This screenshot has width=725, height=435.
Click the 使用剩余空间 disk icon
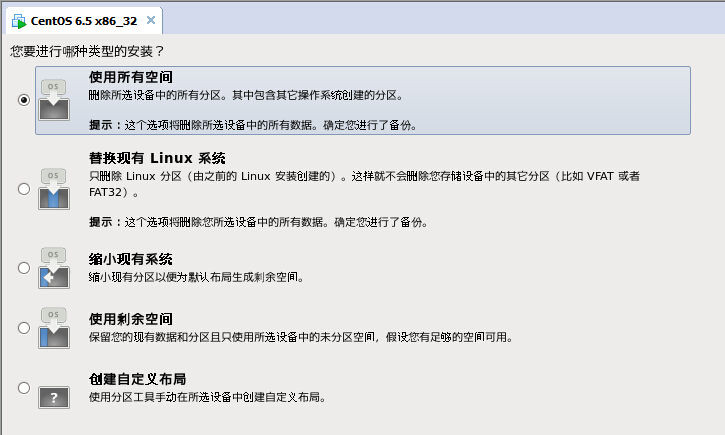[x=54, y=328]
